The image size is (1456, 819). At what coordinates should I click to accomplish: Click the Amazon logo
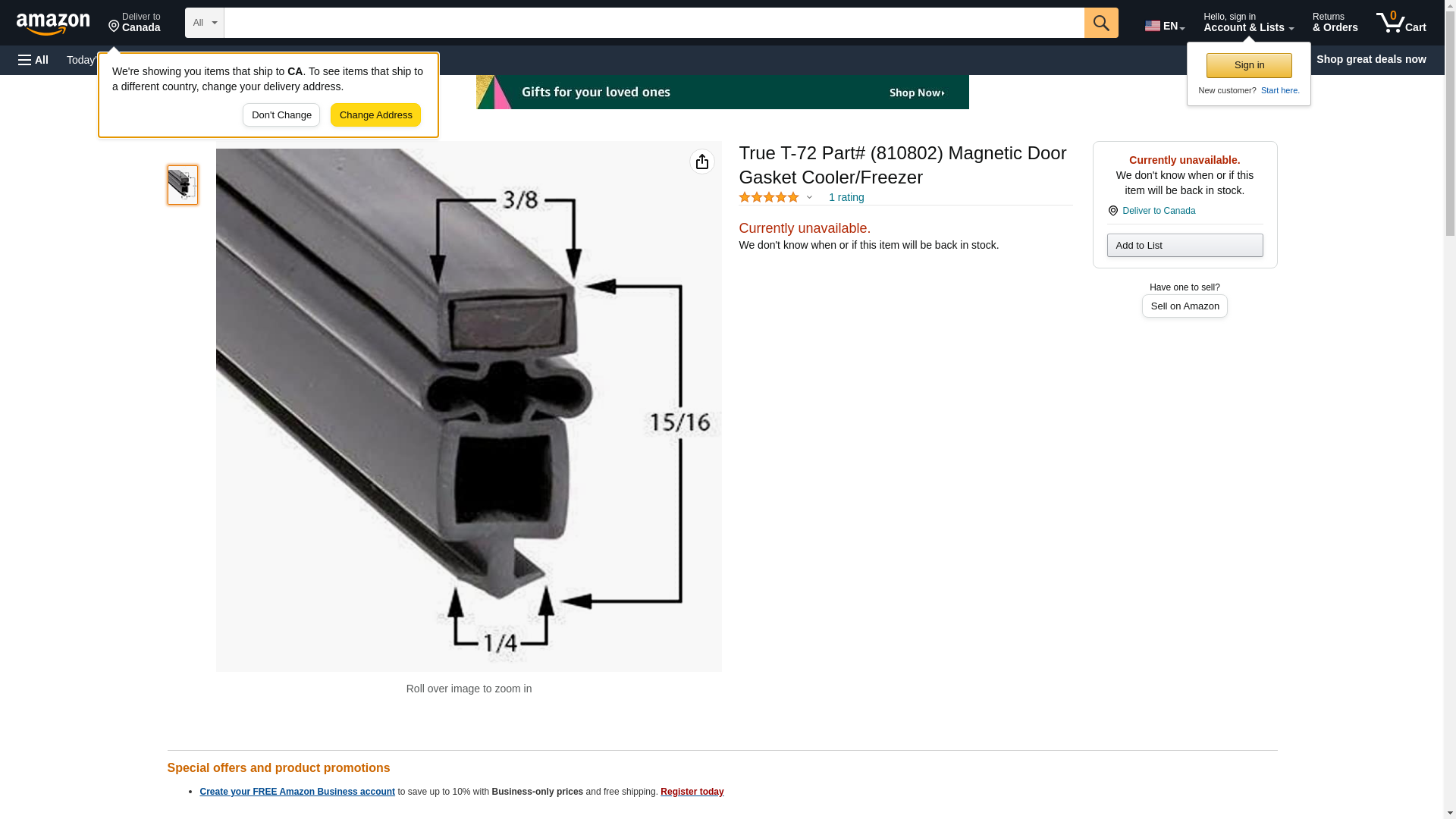tap(53, 24)
